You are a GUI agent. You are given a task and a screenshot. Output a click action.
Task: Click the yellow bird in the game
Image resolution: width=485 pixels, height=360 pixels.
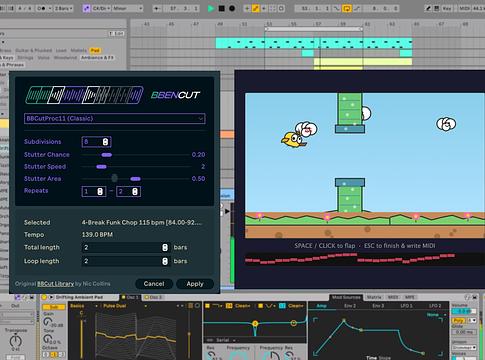pos(293,139)
